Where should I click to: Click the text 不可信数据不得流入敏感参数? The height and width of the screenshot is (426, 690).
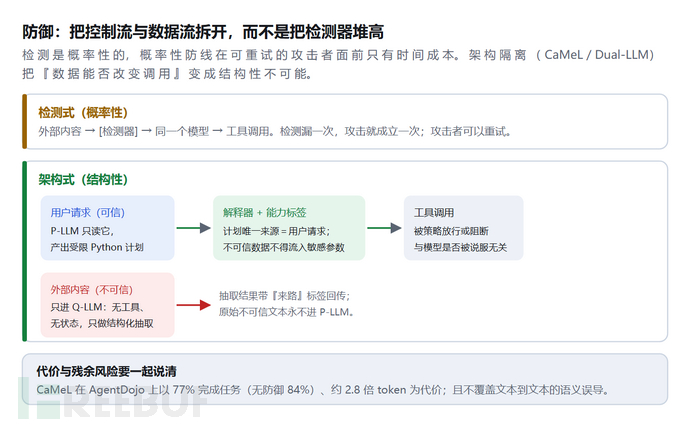283,247
